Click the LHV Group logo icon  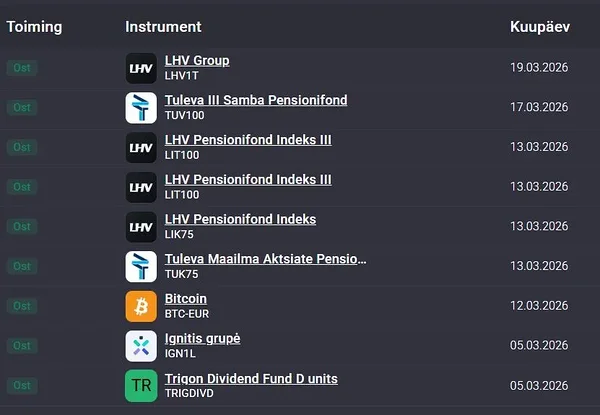[141, 68]
